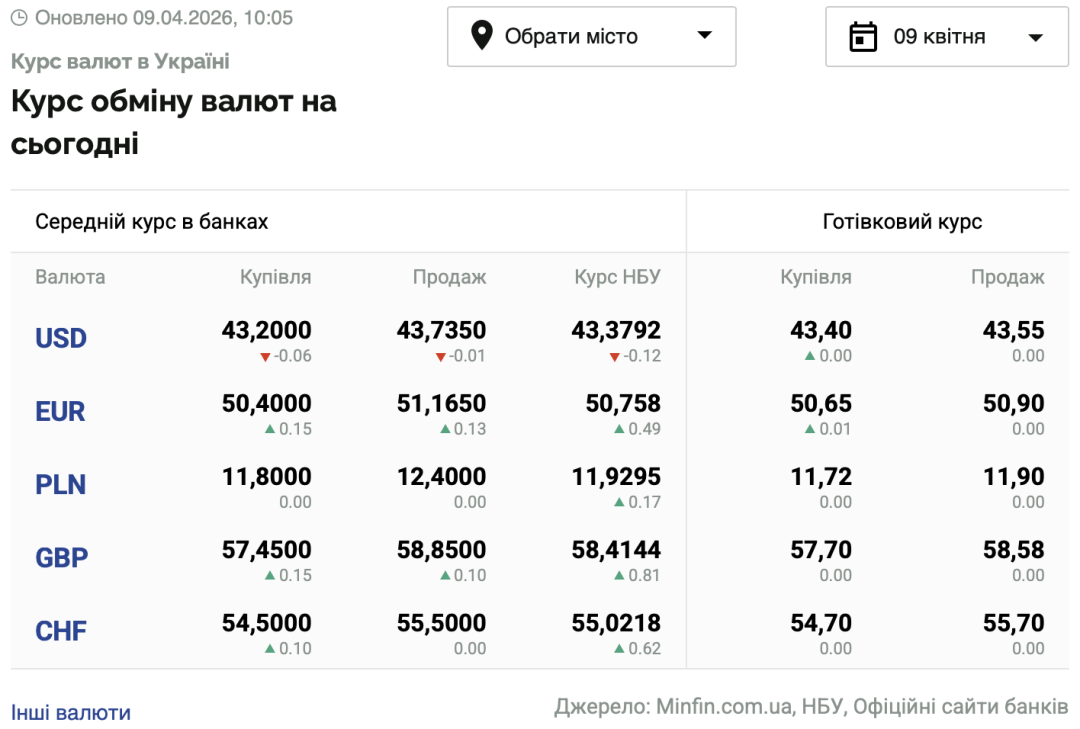Click the location pin icon

pos(483,36)
